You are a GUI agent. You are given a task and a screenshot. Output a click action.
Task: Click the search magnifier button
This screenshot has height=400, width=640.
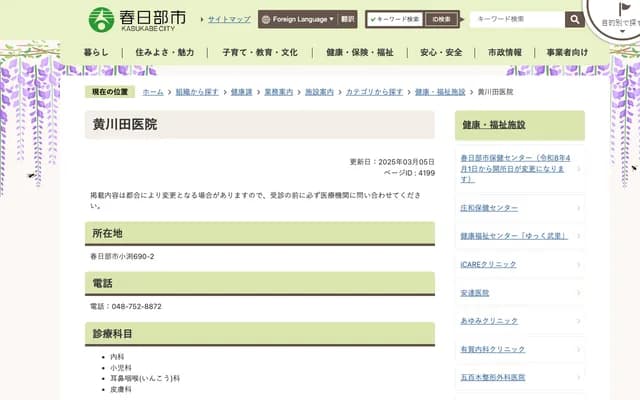(x=575, y=19)
